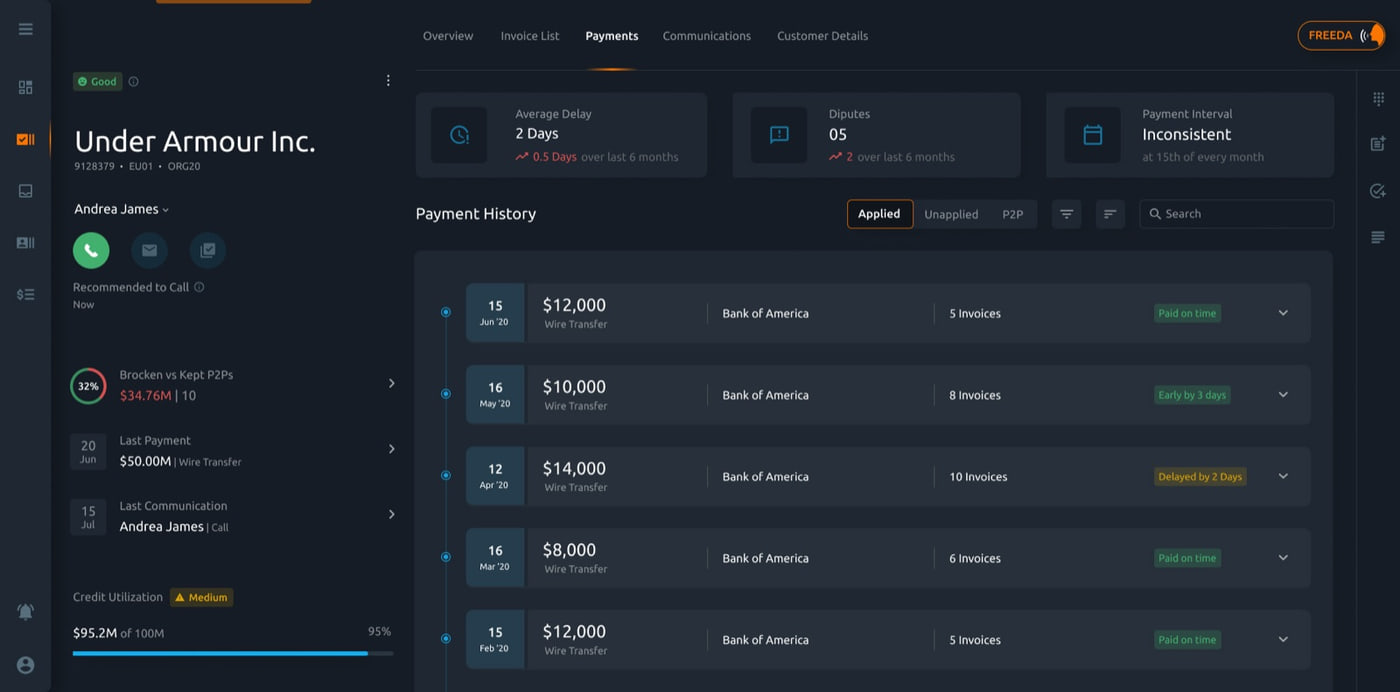The image size is (1400, 692).
Task: Click the credit utilization progress bar
Action: point(233,653)
